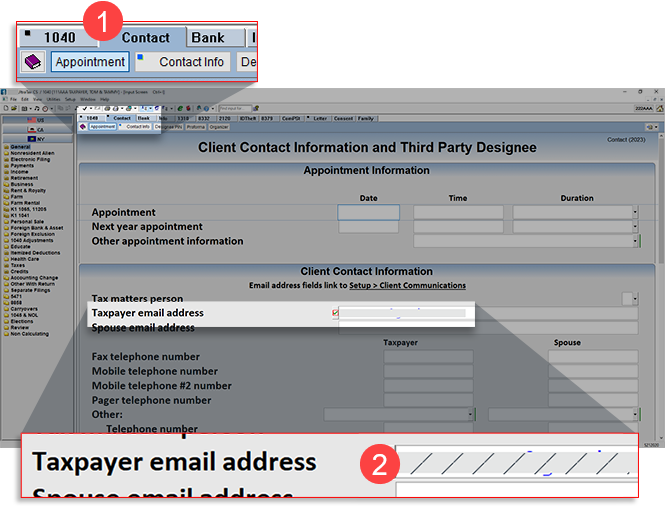The height and width of the screenshot is (512, 665).
Task: Open the Proforma sub-tab
Action: 196,127
